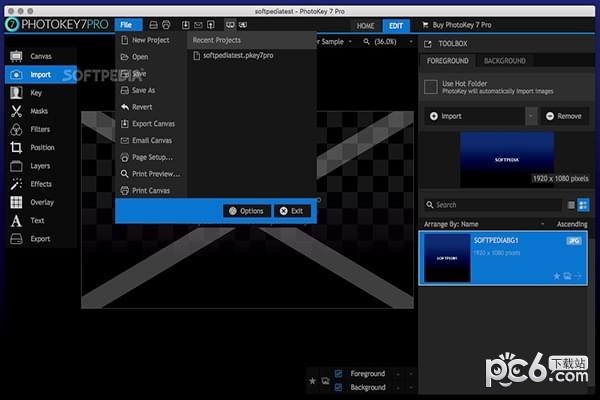Click the save toolbar icon beside File
Screen dimensions: 600x400
pyautogui.click(x=153, y=25)
